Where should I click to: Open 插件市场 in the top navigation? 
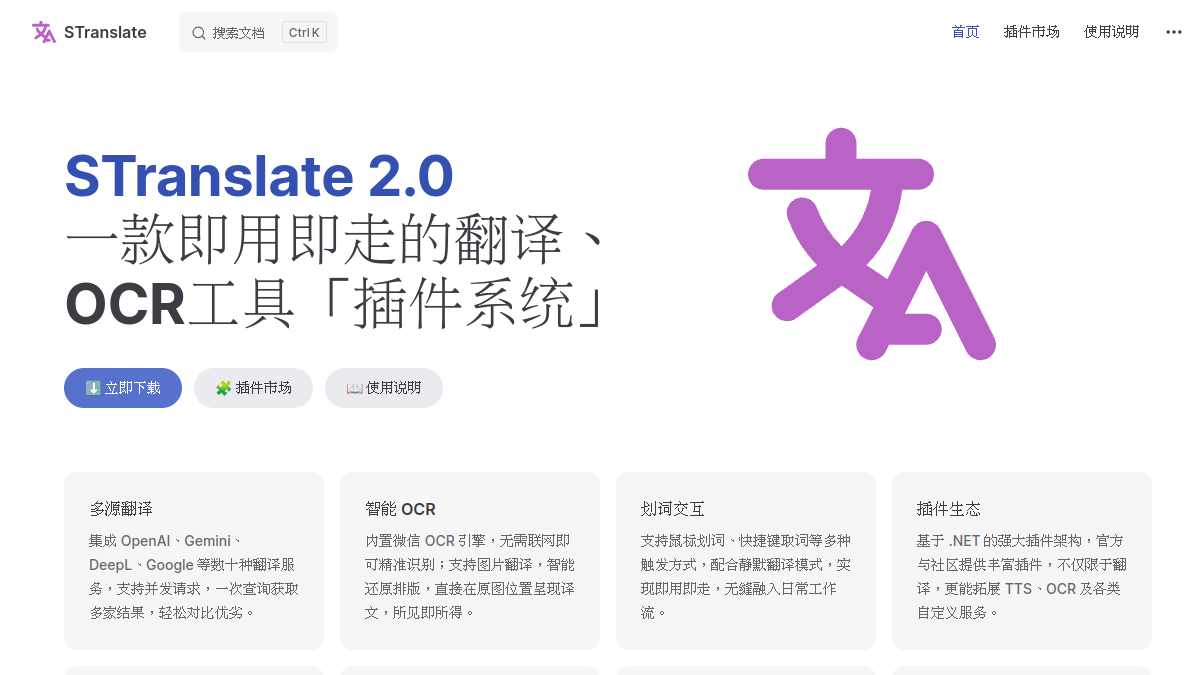click(x=1031, y=32)
